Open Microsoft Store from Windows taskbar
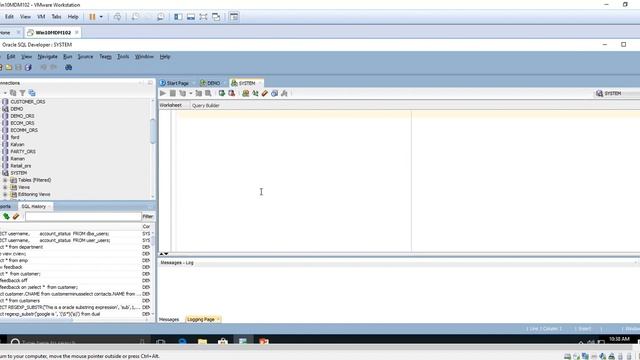640x360 pixels. (x=223, y=341)
